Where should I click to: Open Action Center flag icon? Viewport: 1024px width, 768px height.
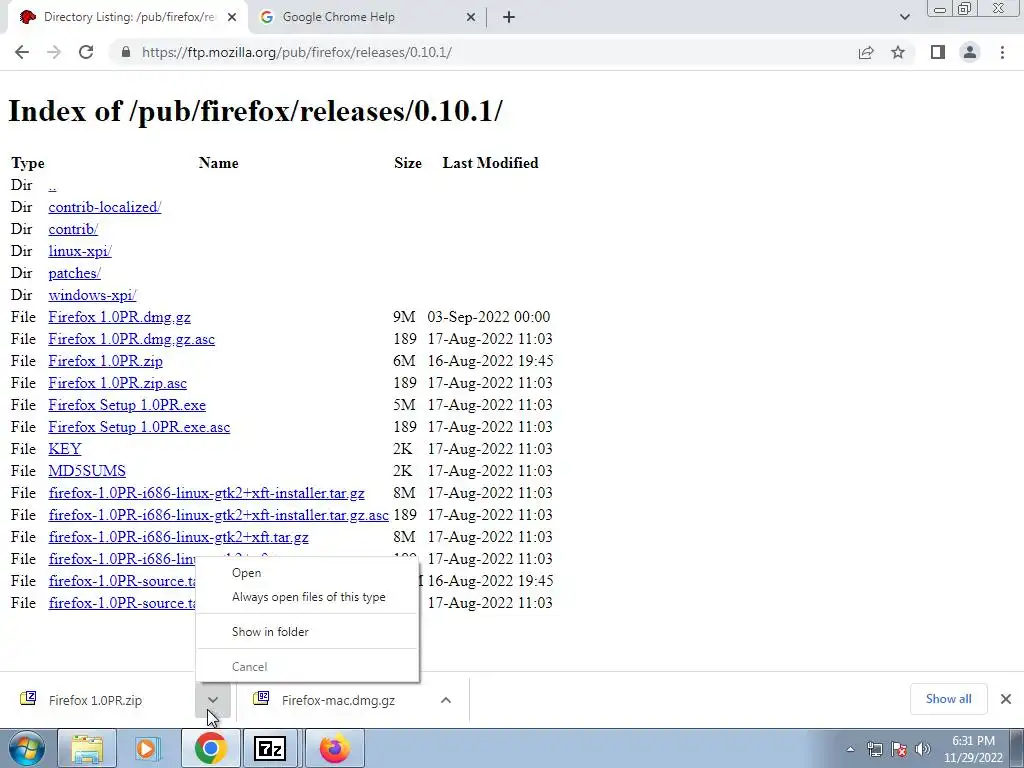coord(899,750)
